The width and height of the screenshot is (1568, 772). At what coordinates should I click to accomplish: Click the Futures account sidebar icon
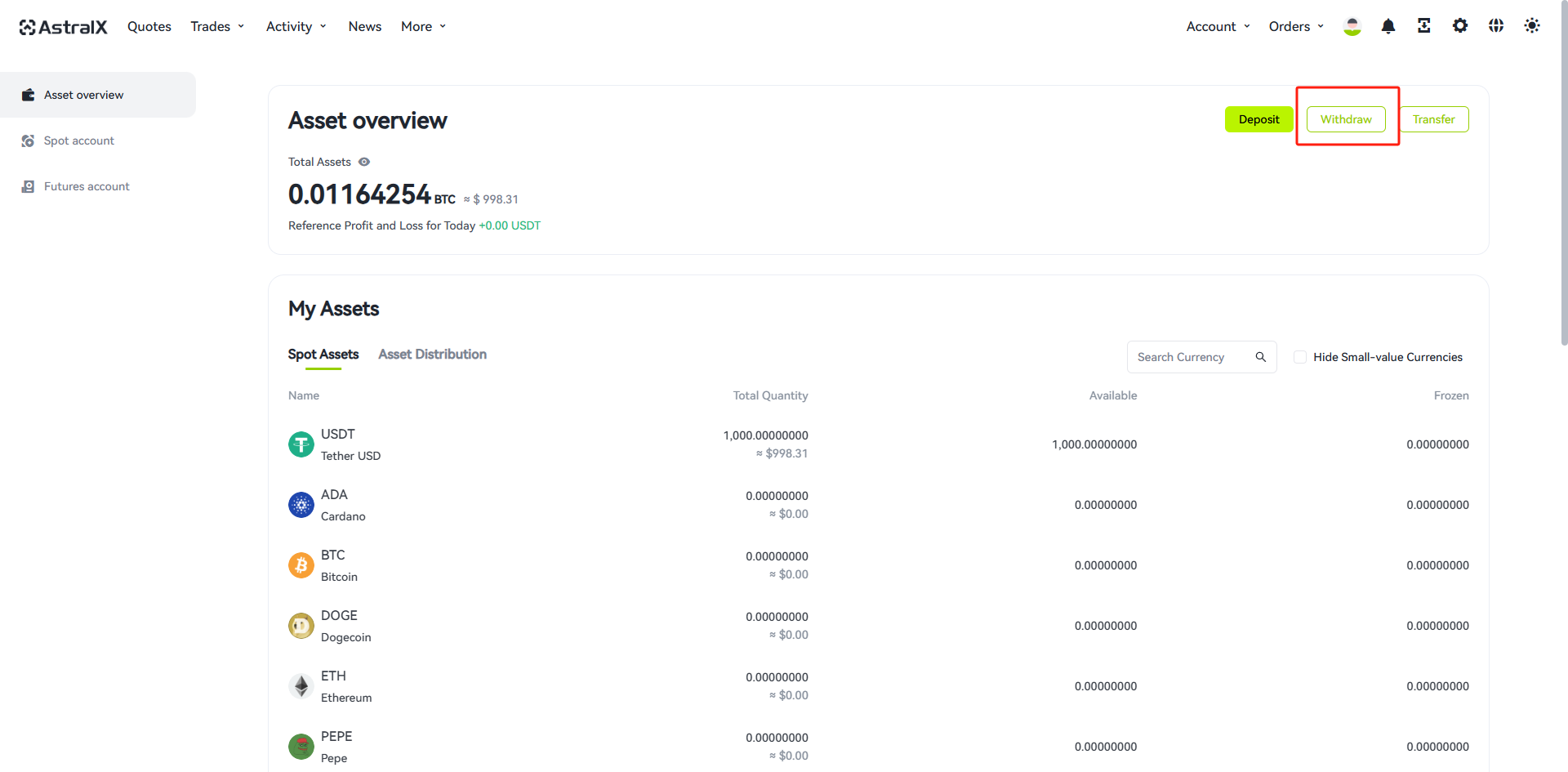pyautogui.click(x=28, y=186)
